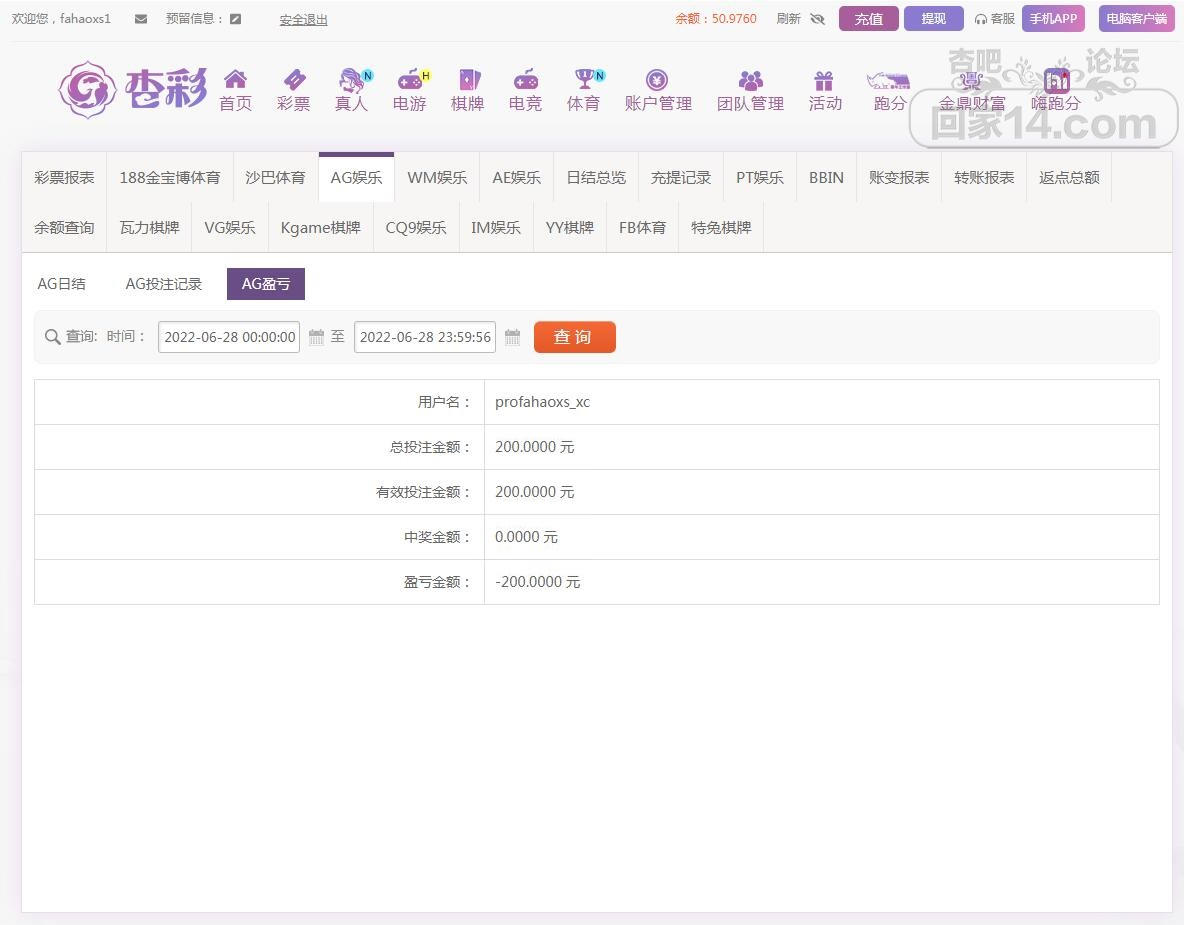Edit reserved info pencil icon

235,19
